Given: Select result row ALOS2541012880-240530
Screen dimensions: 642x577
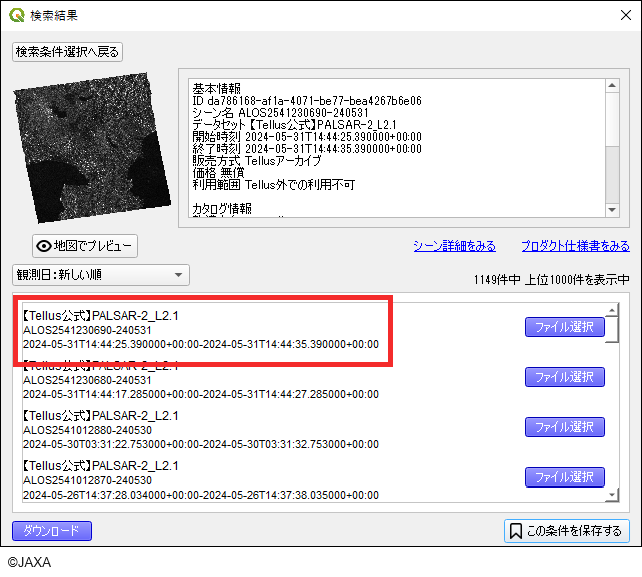Looking at the screenshot, I should (x=272, y=430).
